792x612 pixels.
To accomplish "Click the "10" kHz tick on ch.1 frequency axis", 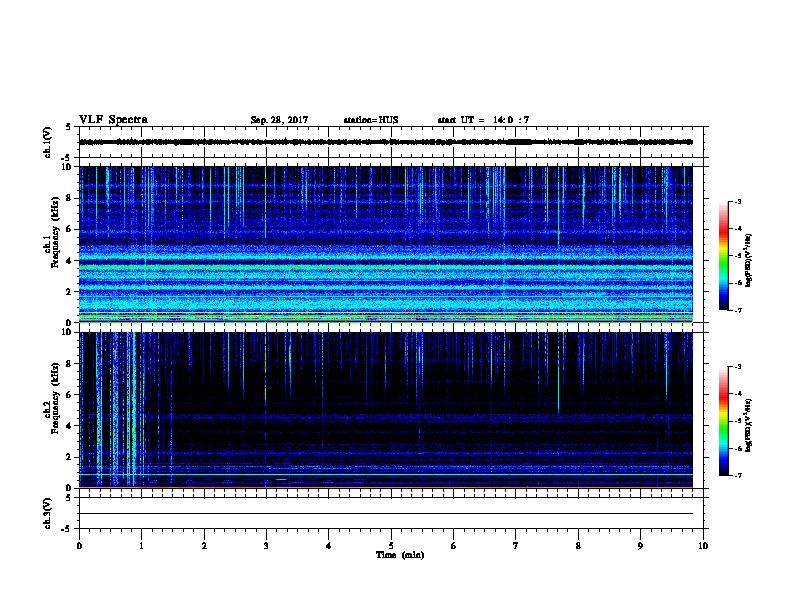I will [67, 167].
